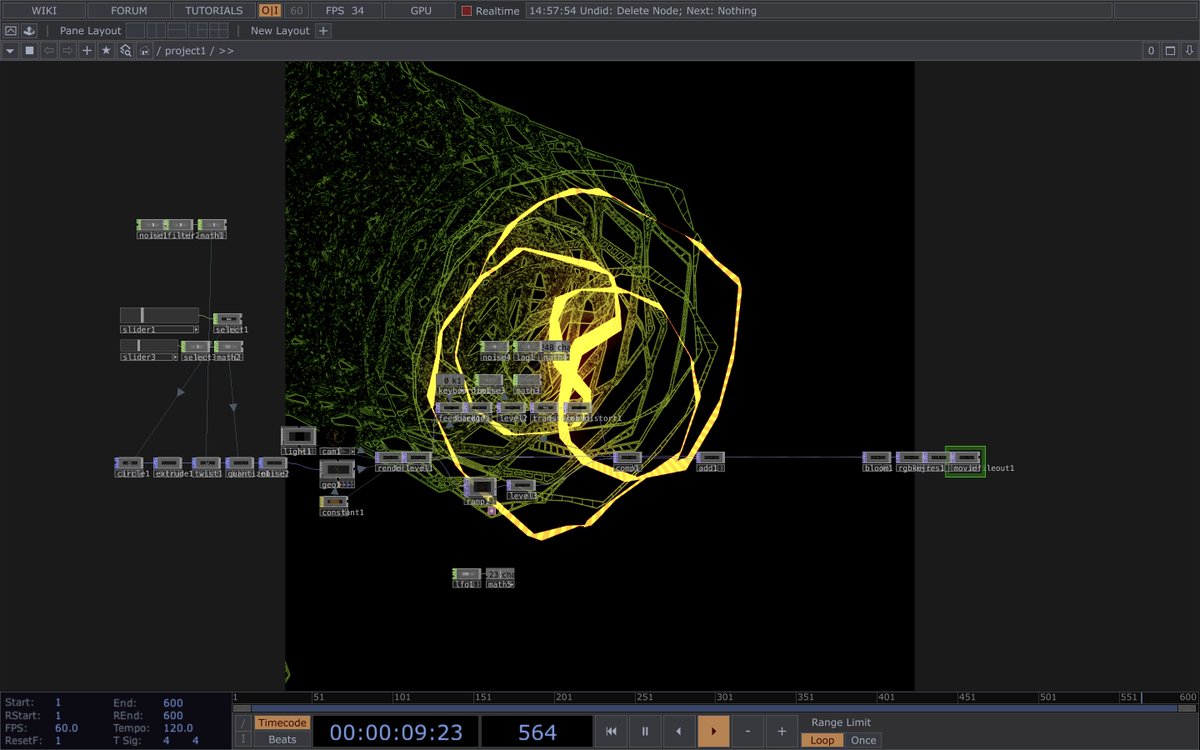Expand the slider3 node arrow
The height and width of the screenshot is (750, 1200).
174,357
